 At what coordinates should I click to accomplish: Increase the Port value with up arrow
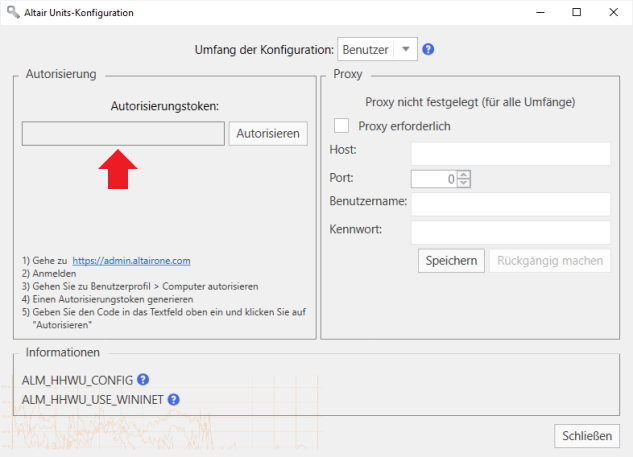463,174
